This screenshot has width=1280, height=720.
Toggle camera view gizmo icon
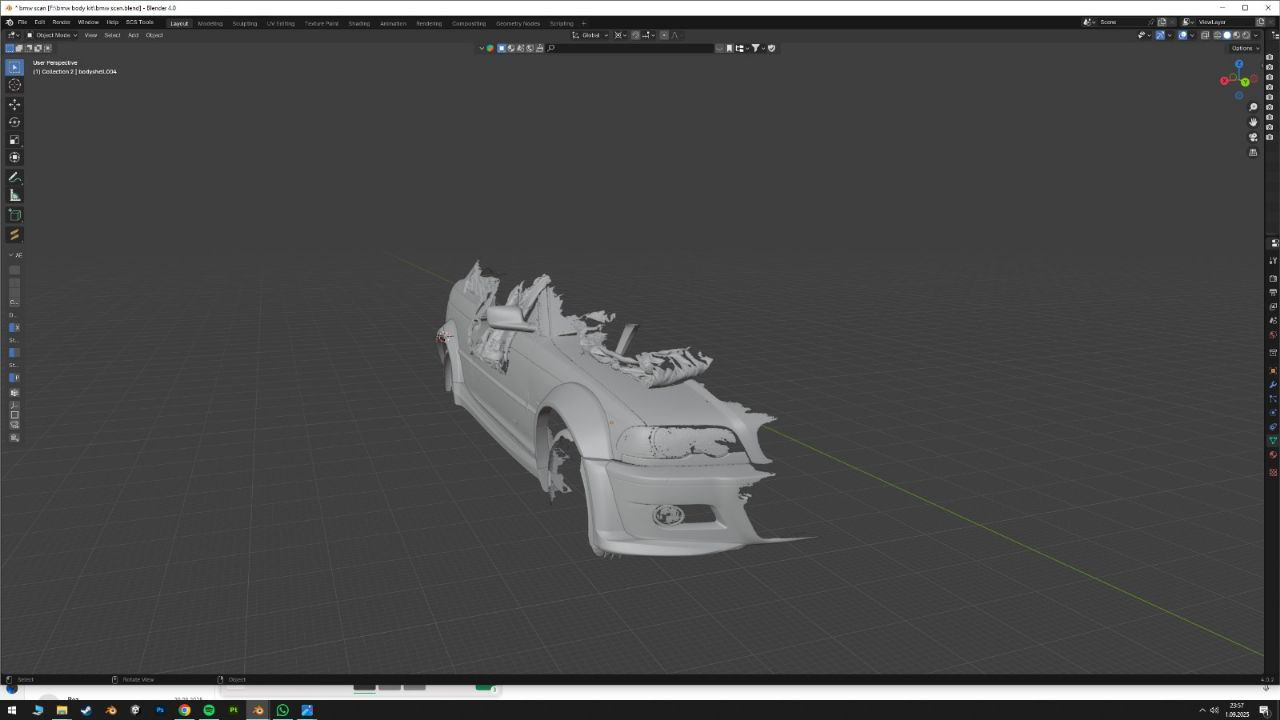tap(1253, 137)
